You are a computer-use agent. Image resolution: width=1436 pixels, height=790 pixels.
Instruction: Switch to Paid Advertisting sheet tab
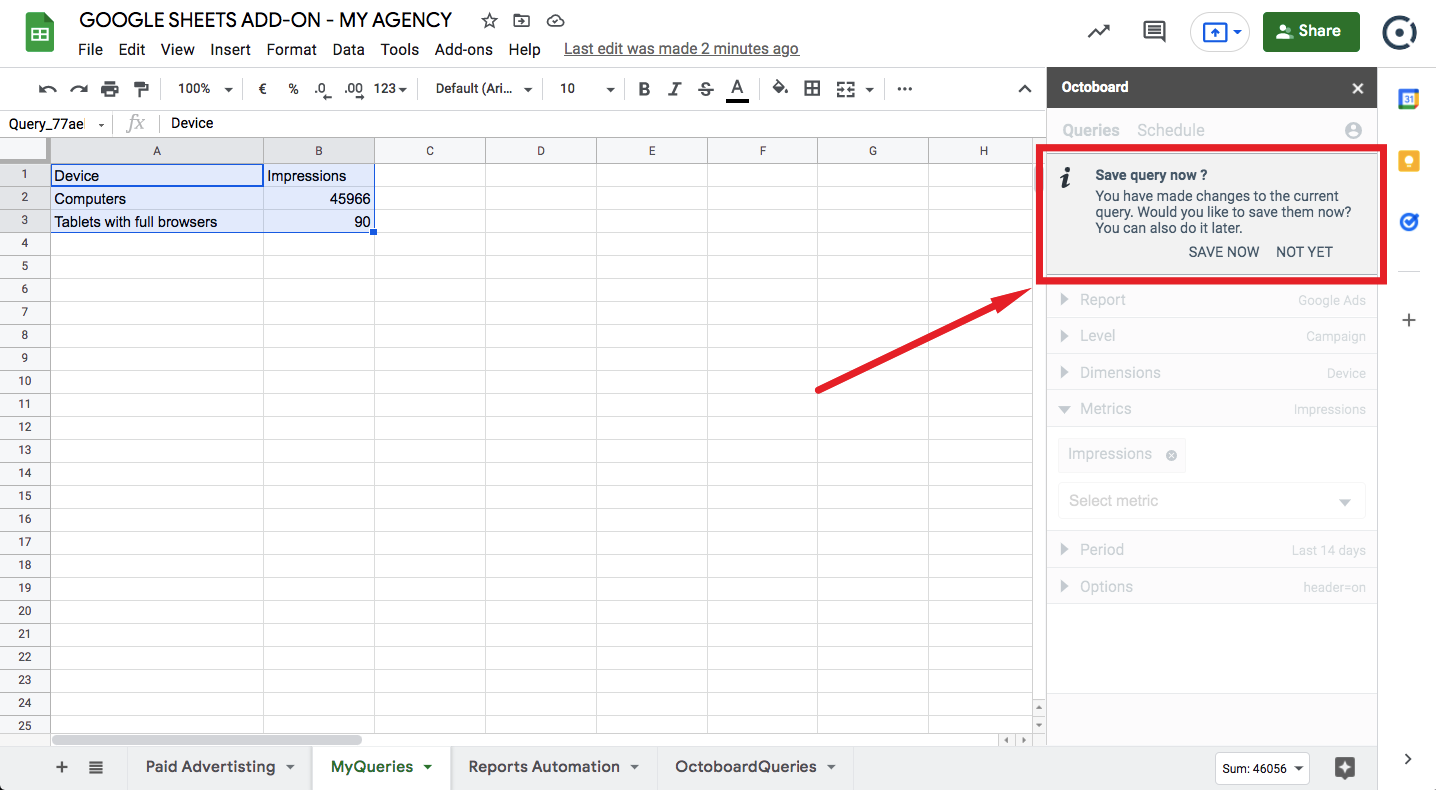(210, 767)
